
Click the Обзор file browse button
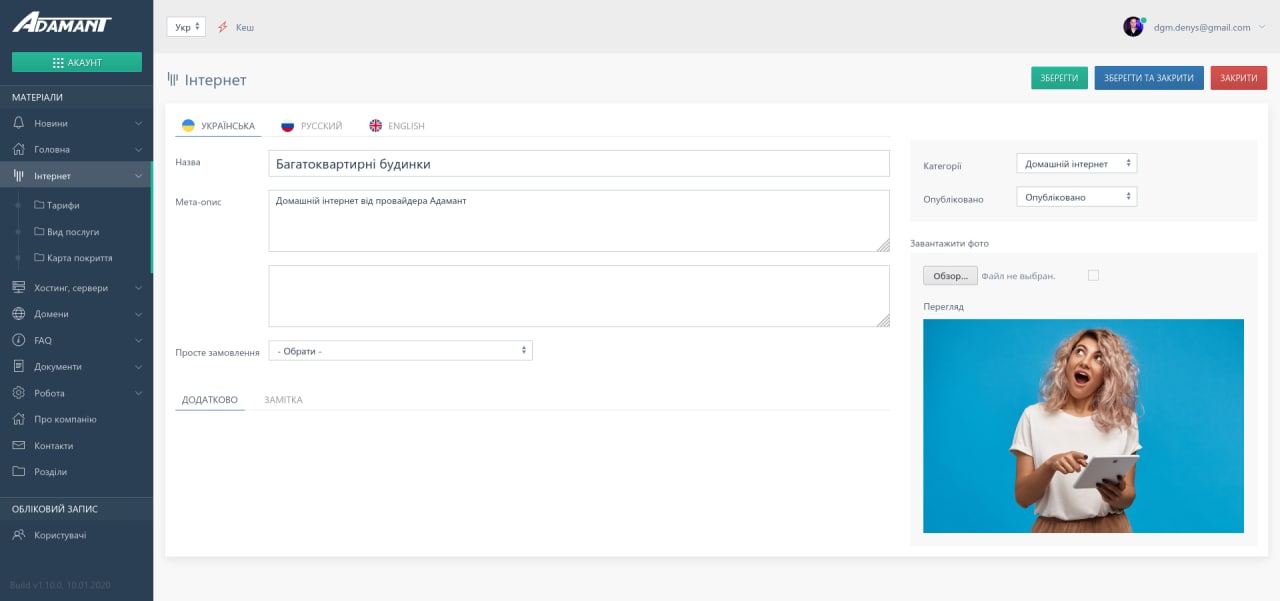950,276
